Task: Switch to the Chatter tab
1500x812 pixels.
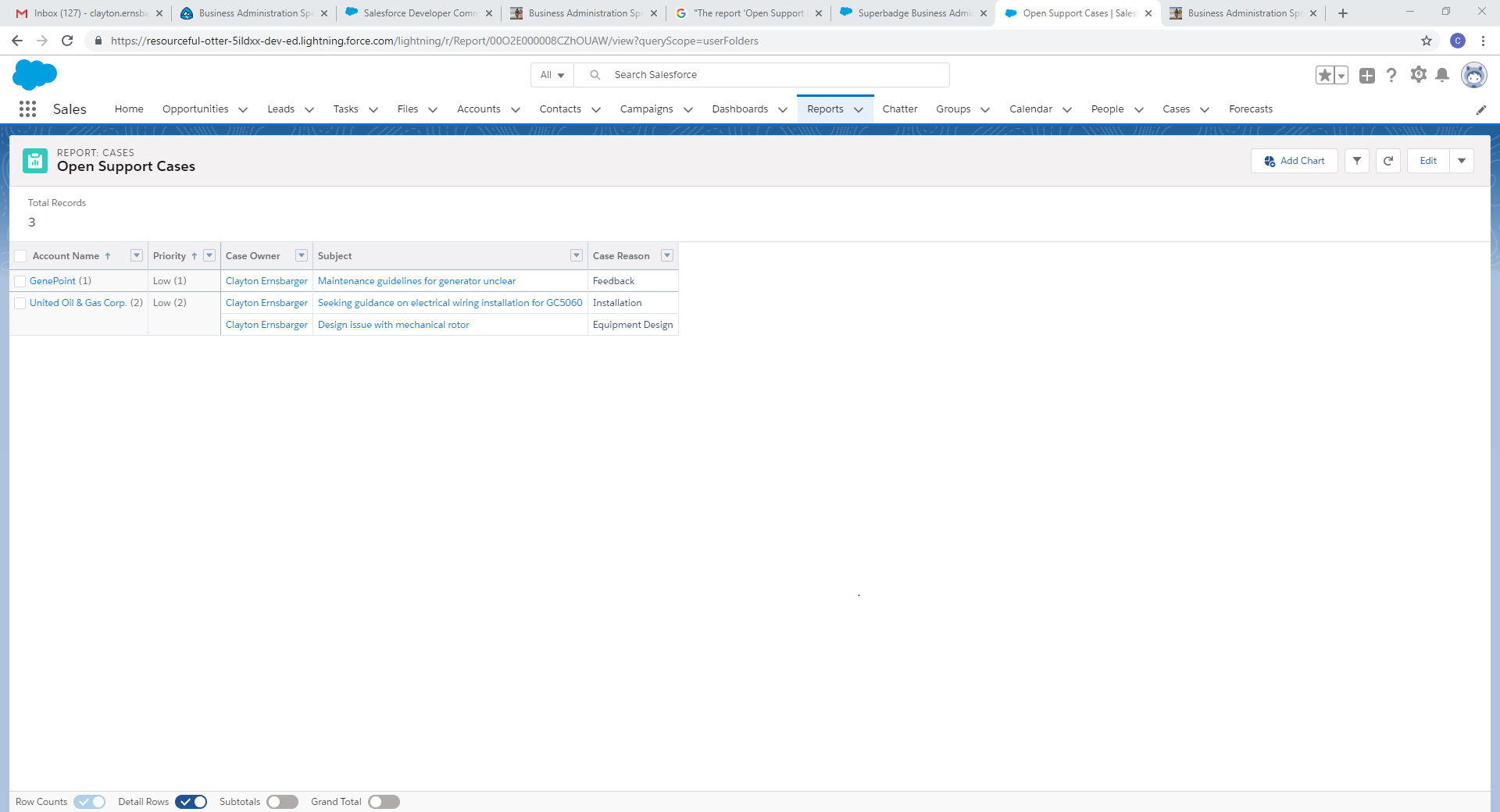Action: (x=900, y=109)
